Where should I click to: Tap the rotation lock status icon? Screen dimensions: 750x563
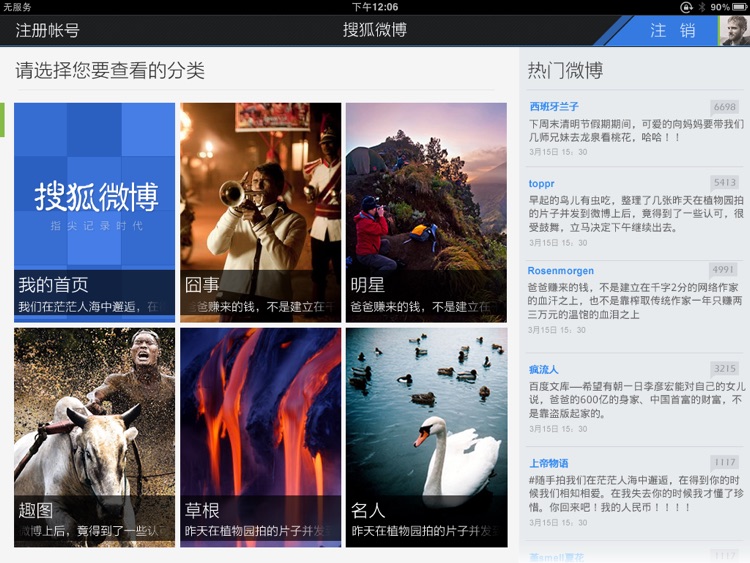point(686,7)
